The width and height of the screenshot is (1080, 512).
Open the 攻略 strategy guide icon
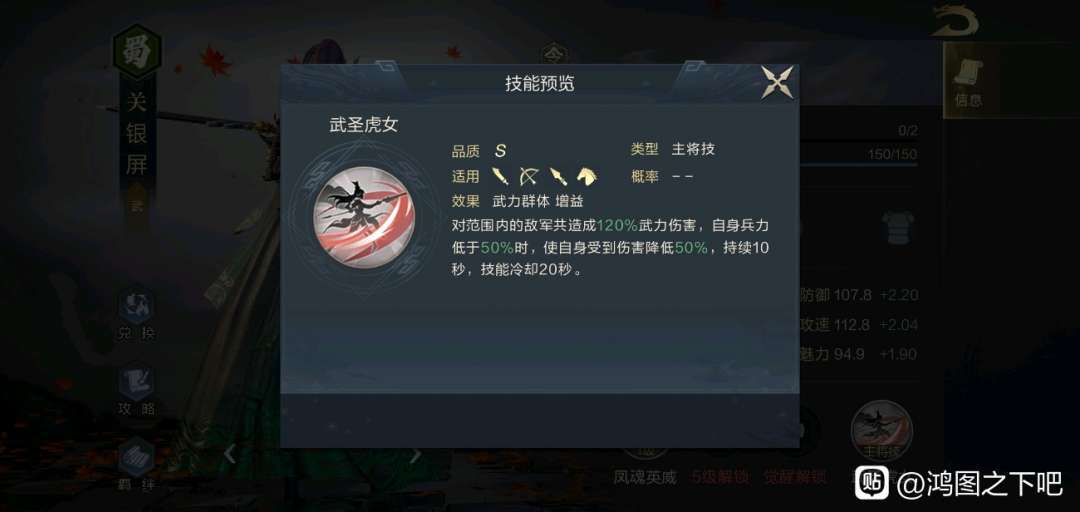click(136, 391)
